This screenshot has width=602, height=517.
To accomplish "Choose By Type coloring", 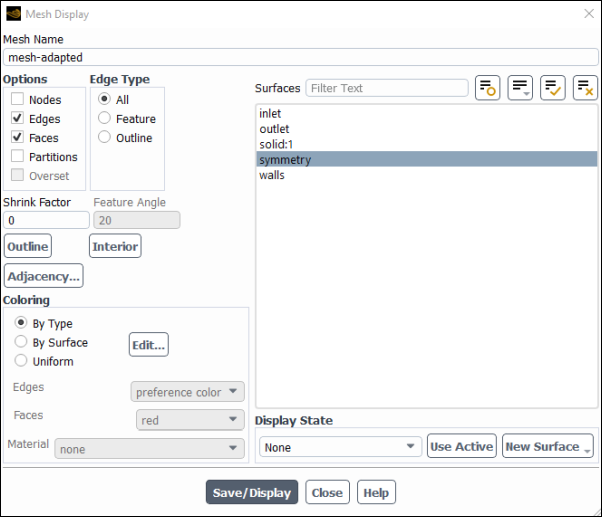I will click(21, 323).
